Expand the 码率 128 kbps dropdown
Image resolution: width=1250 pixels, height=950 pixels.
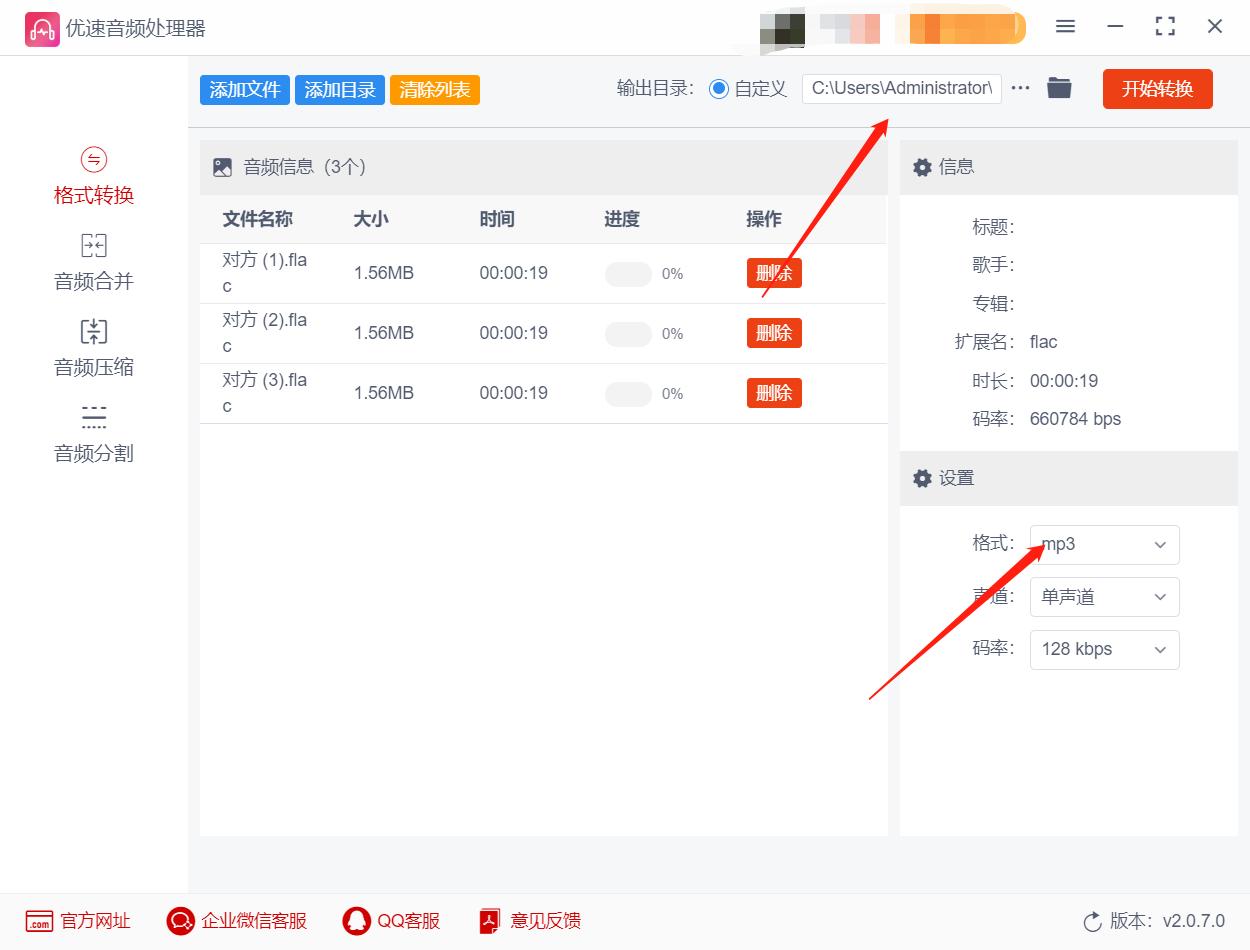(x=1104, y=650)
